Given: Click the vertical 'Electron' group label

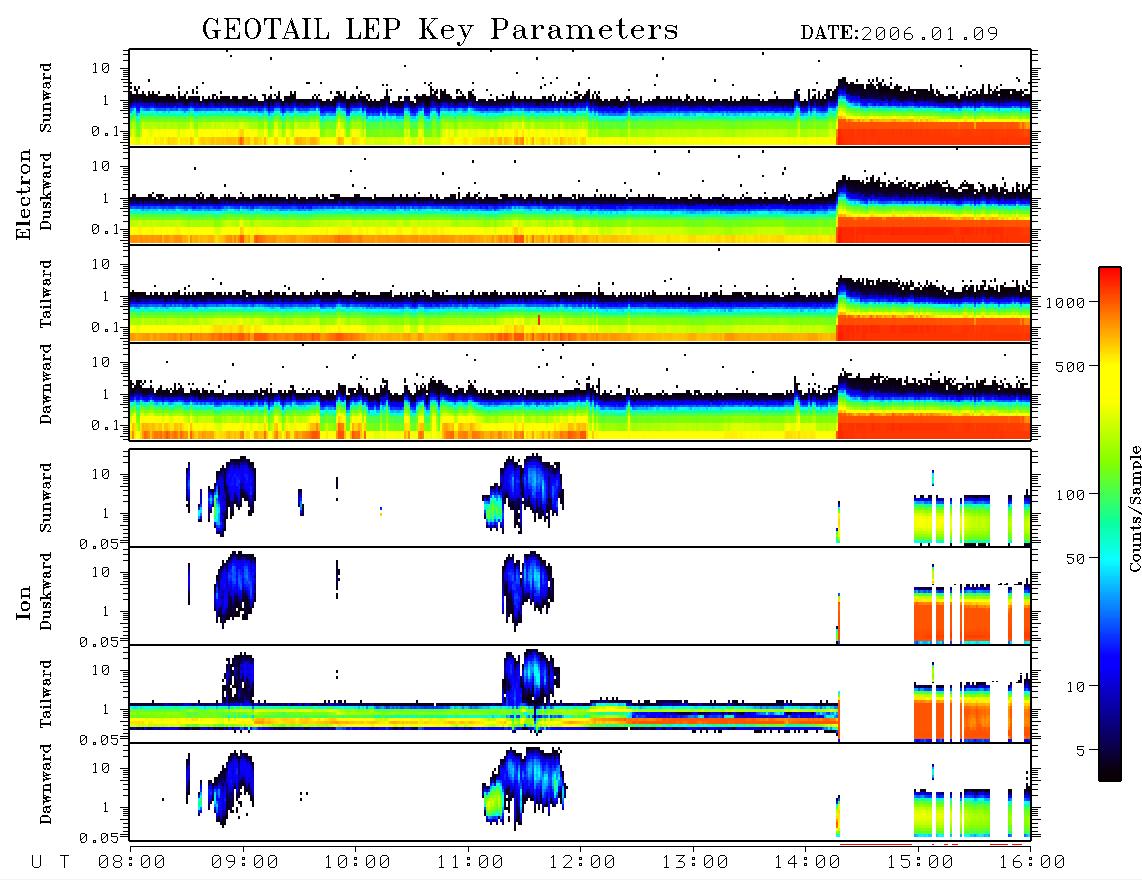Looking at the screenshot, I should tap(24, 195).
